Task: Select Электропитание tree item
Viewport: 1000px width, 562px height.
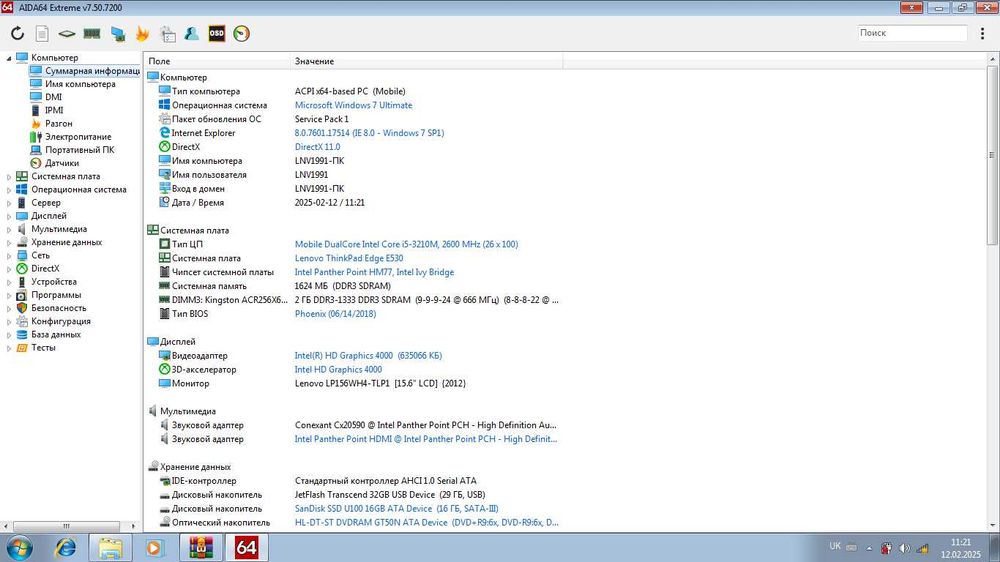Action: tap(78, 137)
